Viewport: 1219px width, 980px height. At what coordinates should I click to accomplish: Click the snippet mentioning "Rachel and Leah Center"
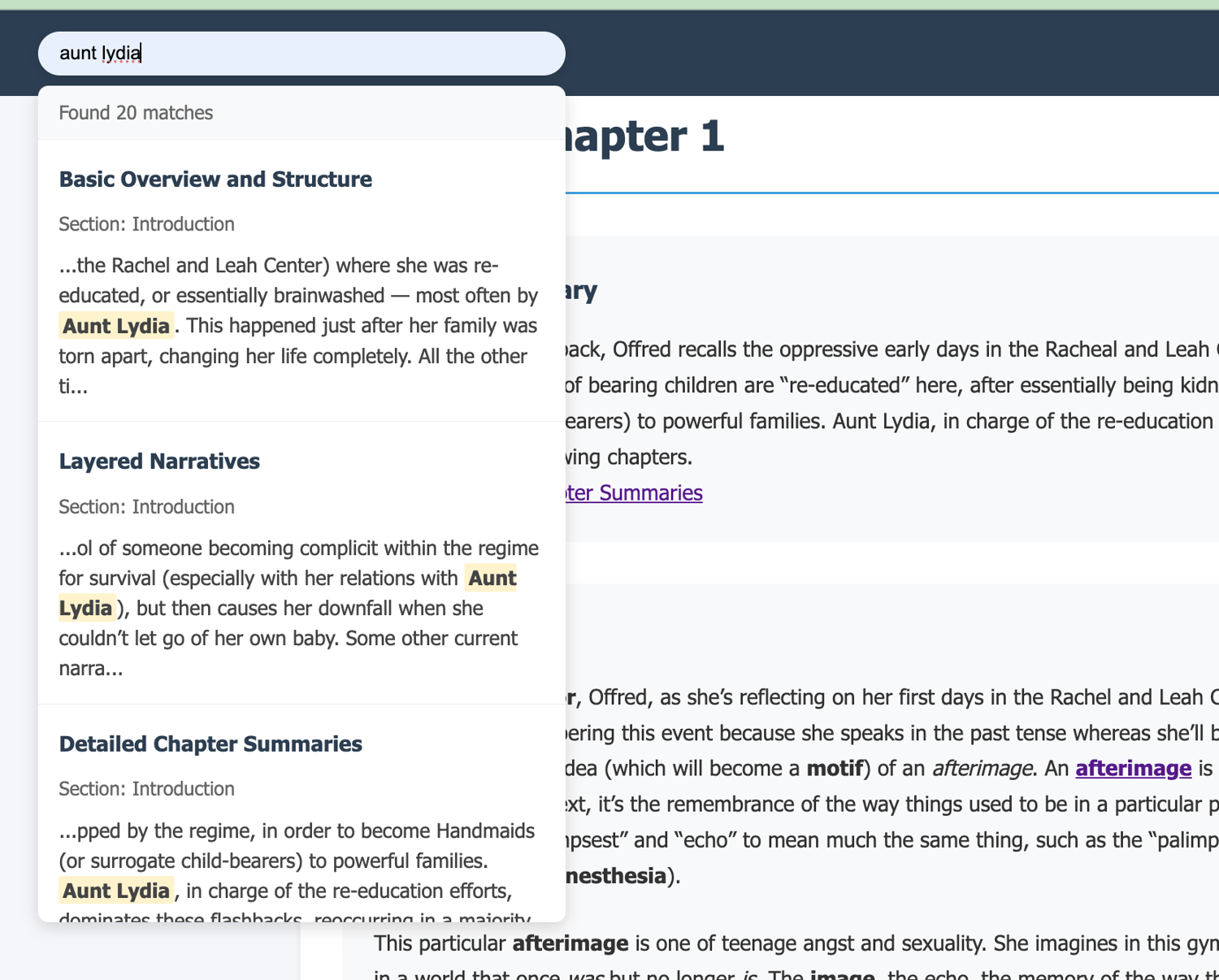(298, 326)
